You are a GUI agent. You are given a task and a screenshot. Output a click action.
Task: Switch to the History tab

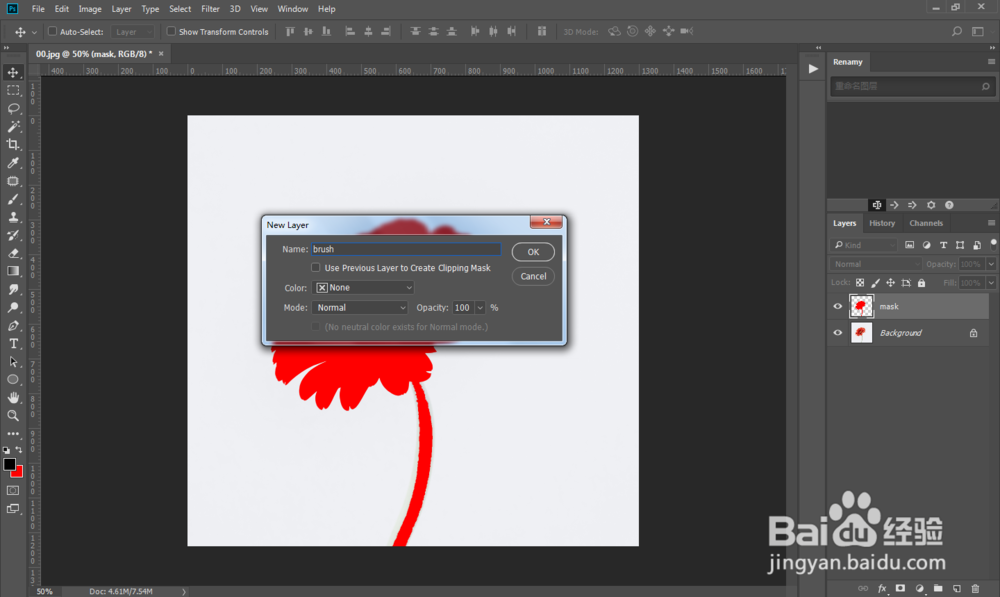(882, 223)
